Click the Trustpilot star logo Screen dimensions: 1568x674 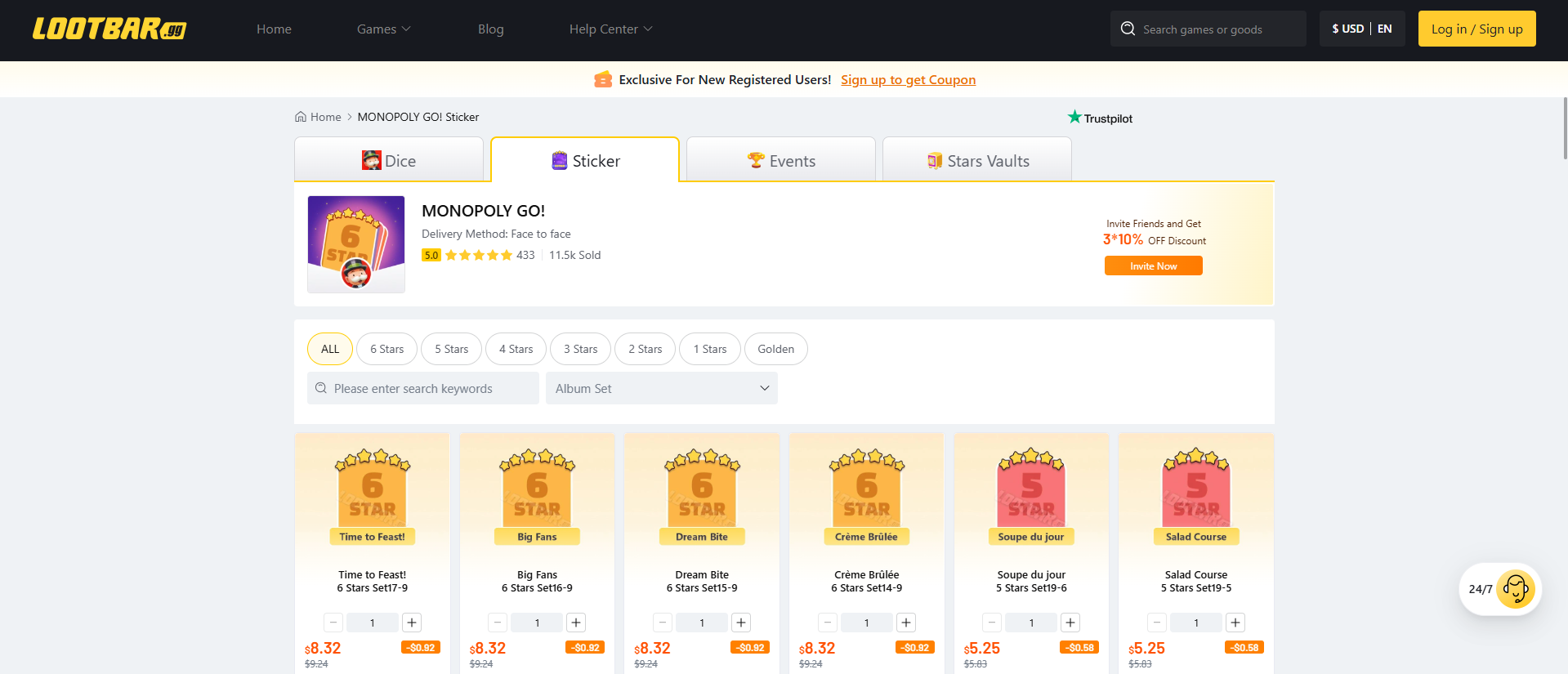(1074, 118)
